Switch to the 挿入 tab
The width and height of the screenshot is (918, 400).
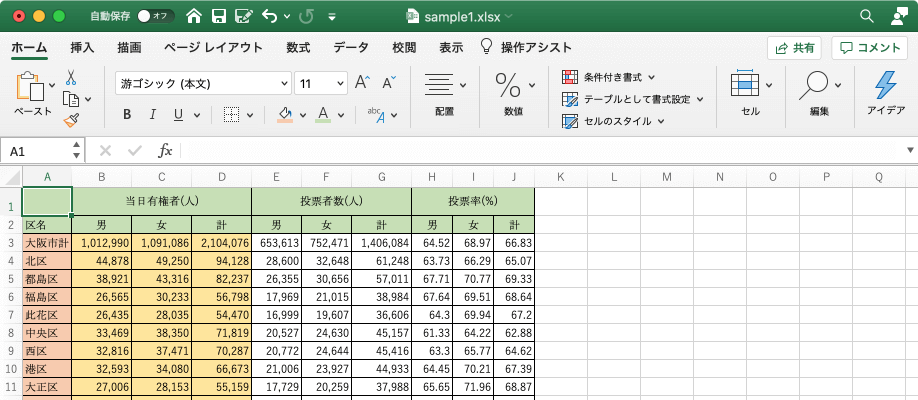[82, 48]
